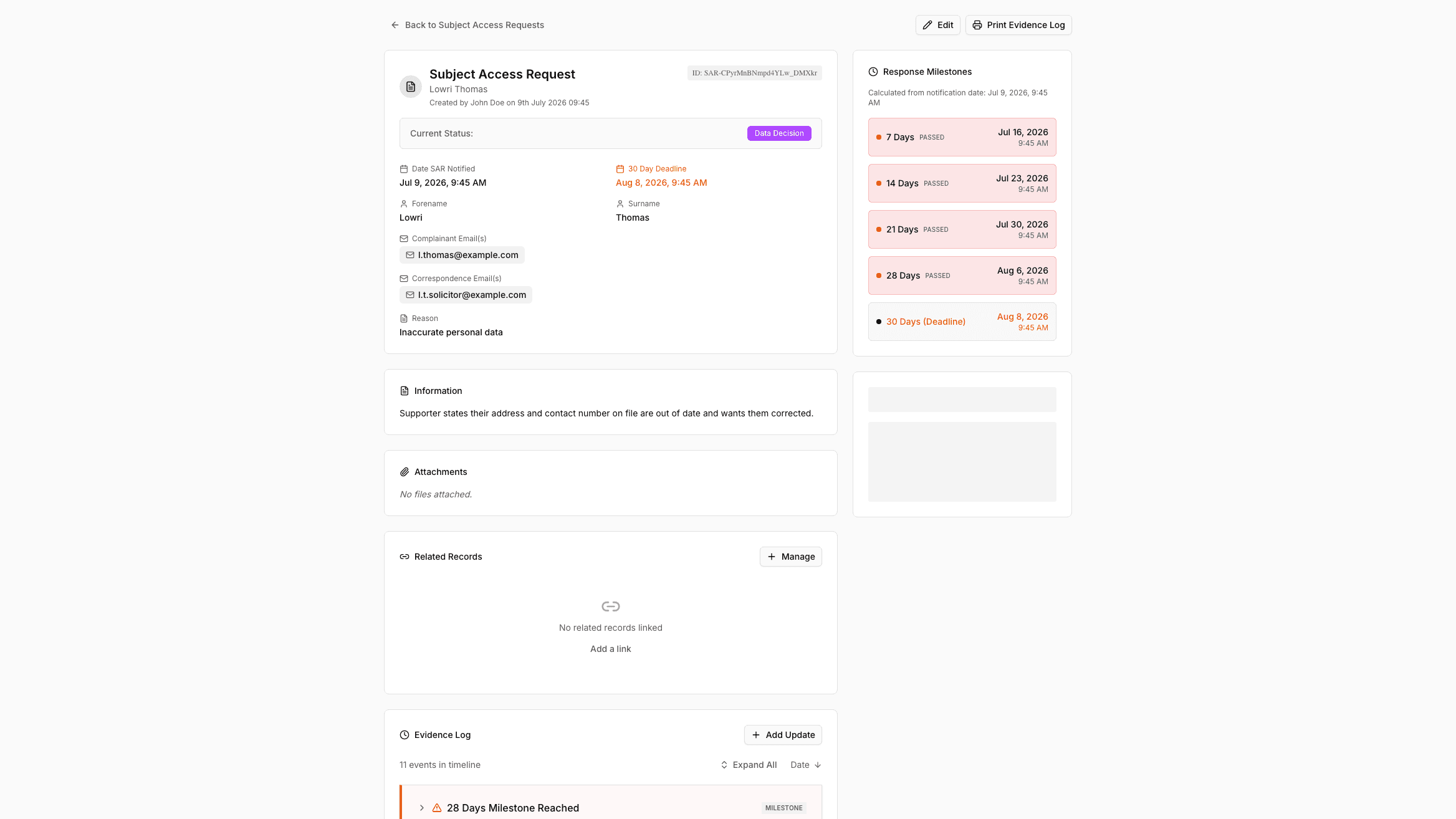Click the back arrow icon
This screenshot has height=819, width=1456.
click(395, 25)
